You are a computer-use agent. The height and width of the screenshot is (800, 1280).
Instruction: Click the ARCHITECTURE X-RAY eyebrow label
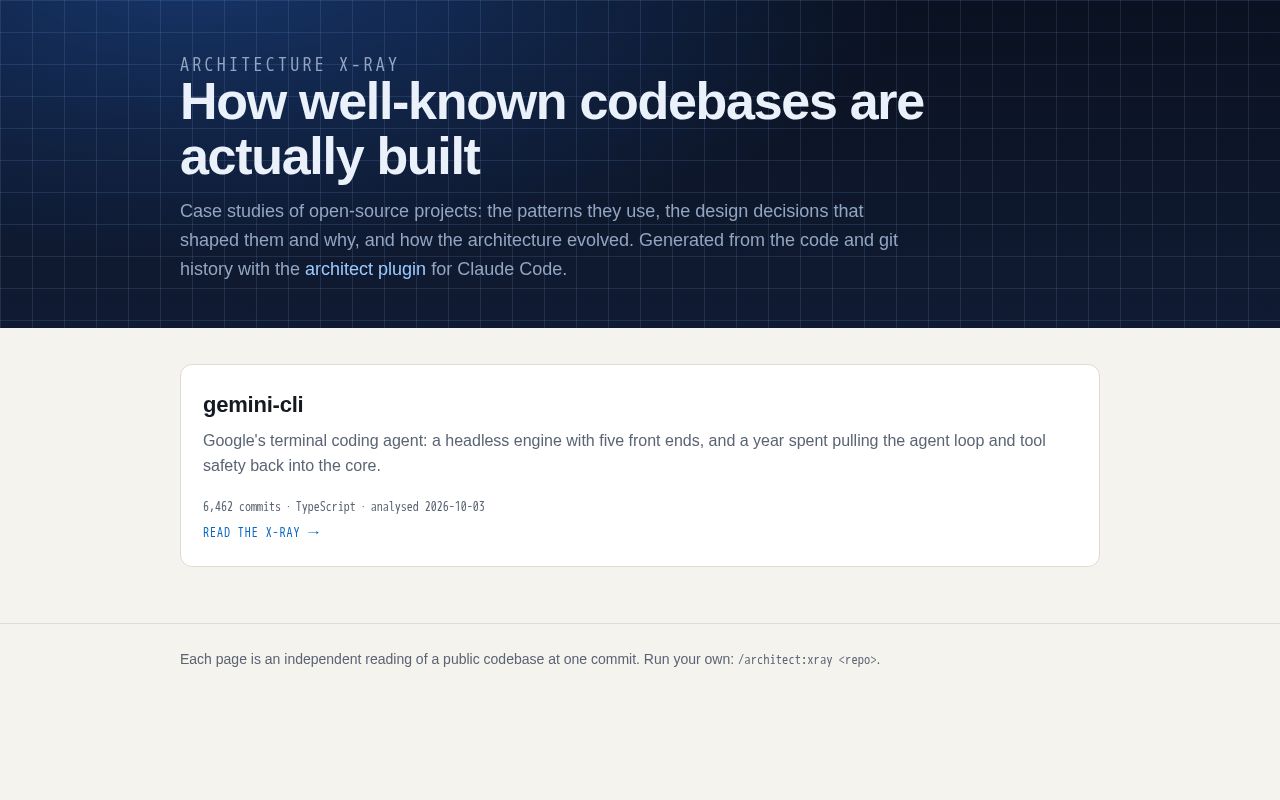coord(290,65)
